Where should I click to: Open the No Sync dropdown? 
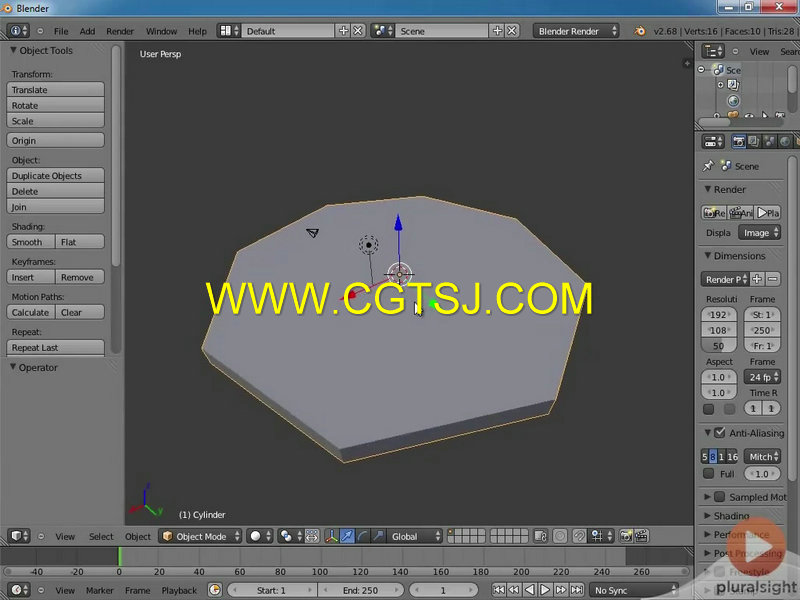(x=634, y=590)
